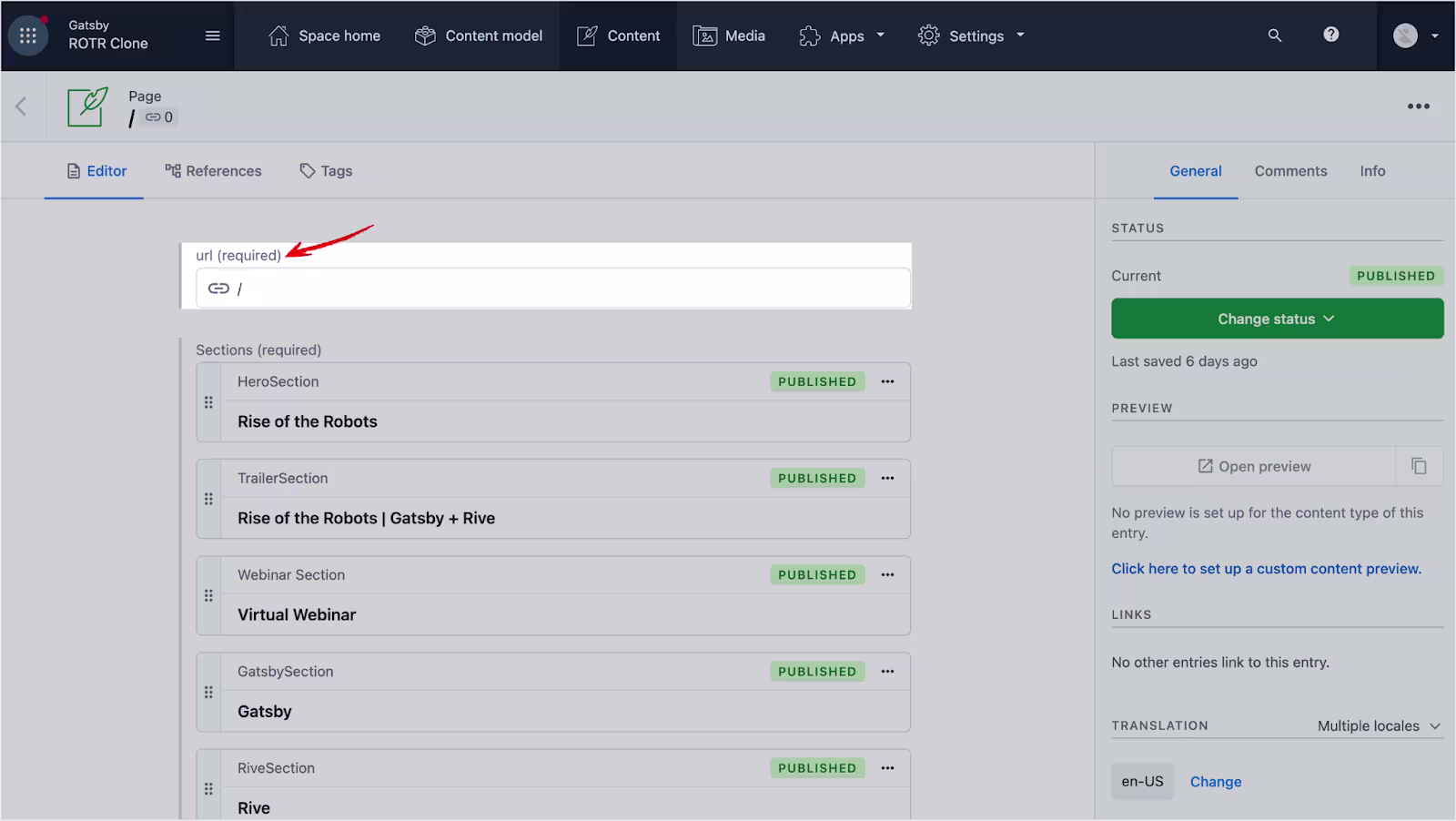This screenshot has height=821, width=1456.
Task: Click the TrailerSection PUBLISHED badge
Action: coord(817,478)
